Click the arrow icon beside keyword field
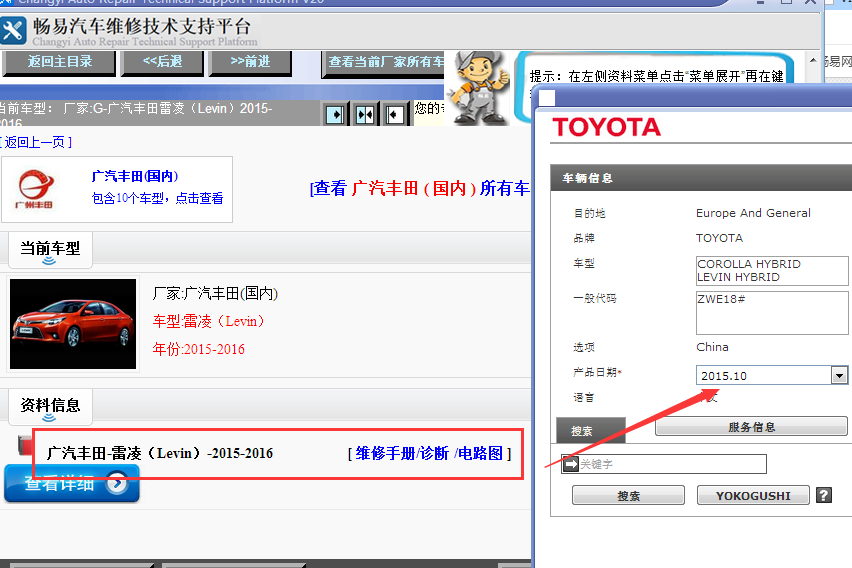Screen dimensions: 852x568 [x=571, y=464]
